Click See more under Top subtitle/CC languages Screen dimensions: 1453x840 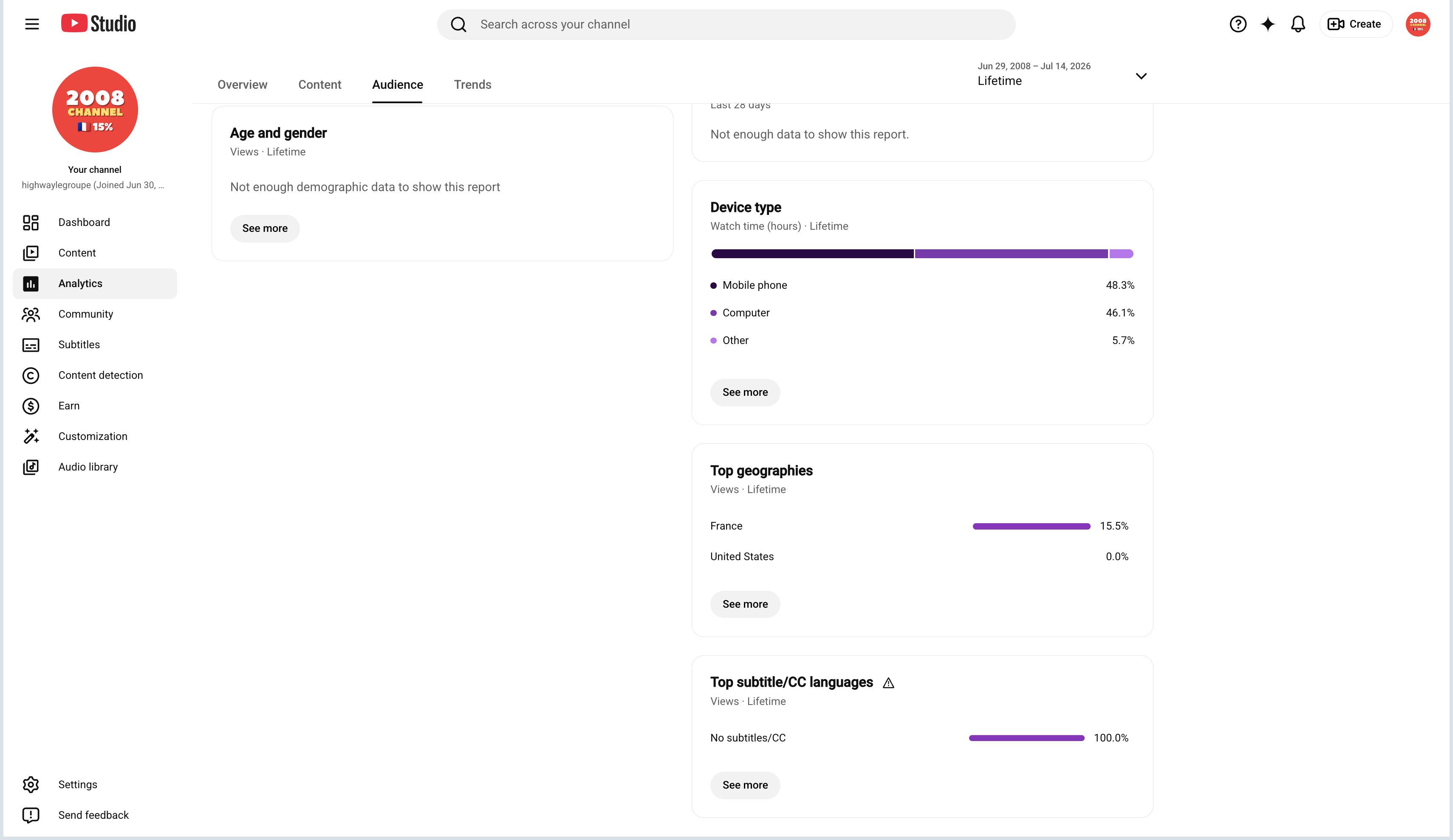(x=745, y=785)
